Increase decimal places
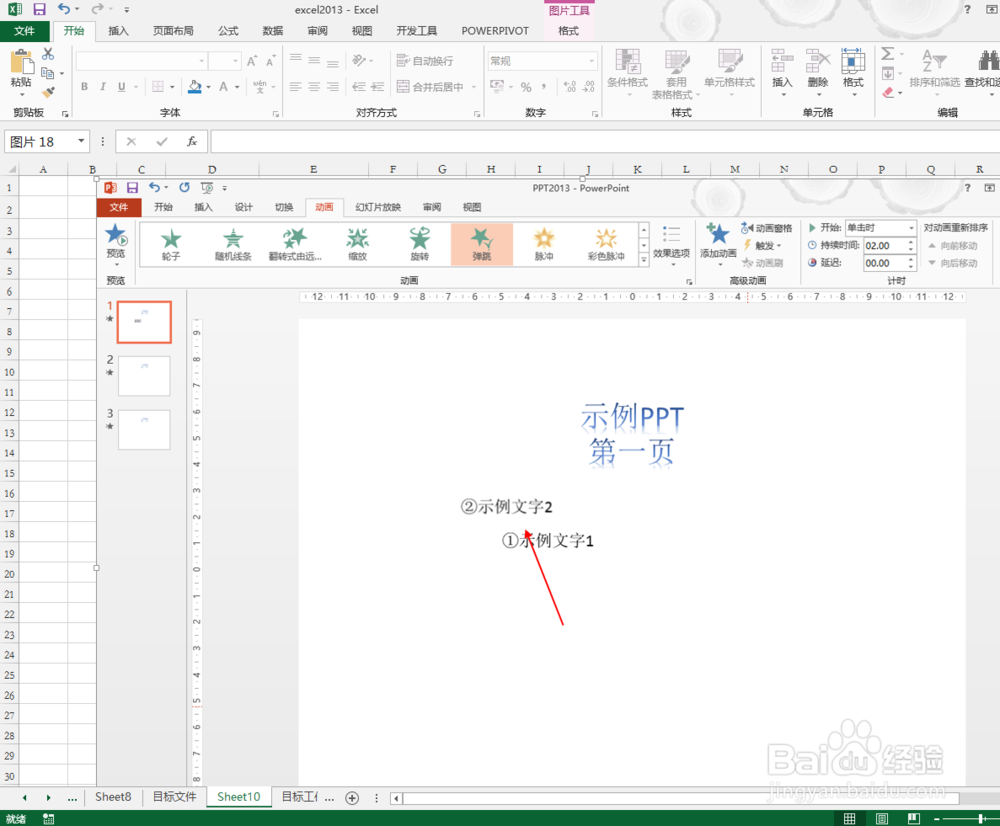The image size is (1000, 826). 570,87
